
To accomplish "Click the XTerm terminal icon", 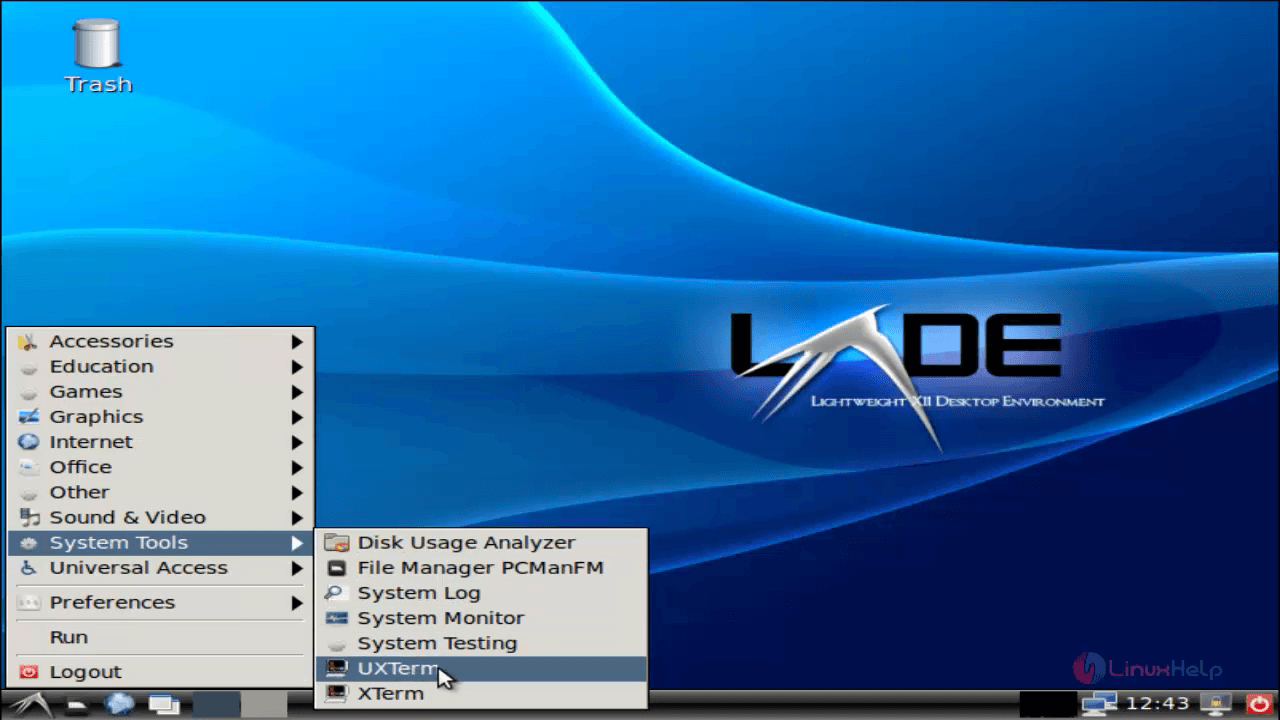I will 337,693.
